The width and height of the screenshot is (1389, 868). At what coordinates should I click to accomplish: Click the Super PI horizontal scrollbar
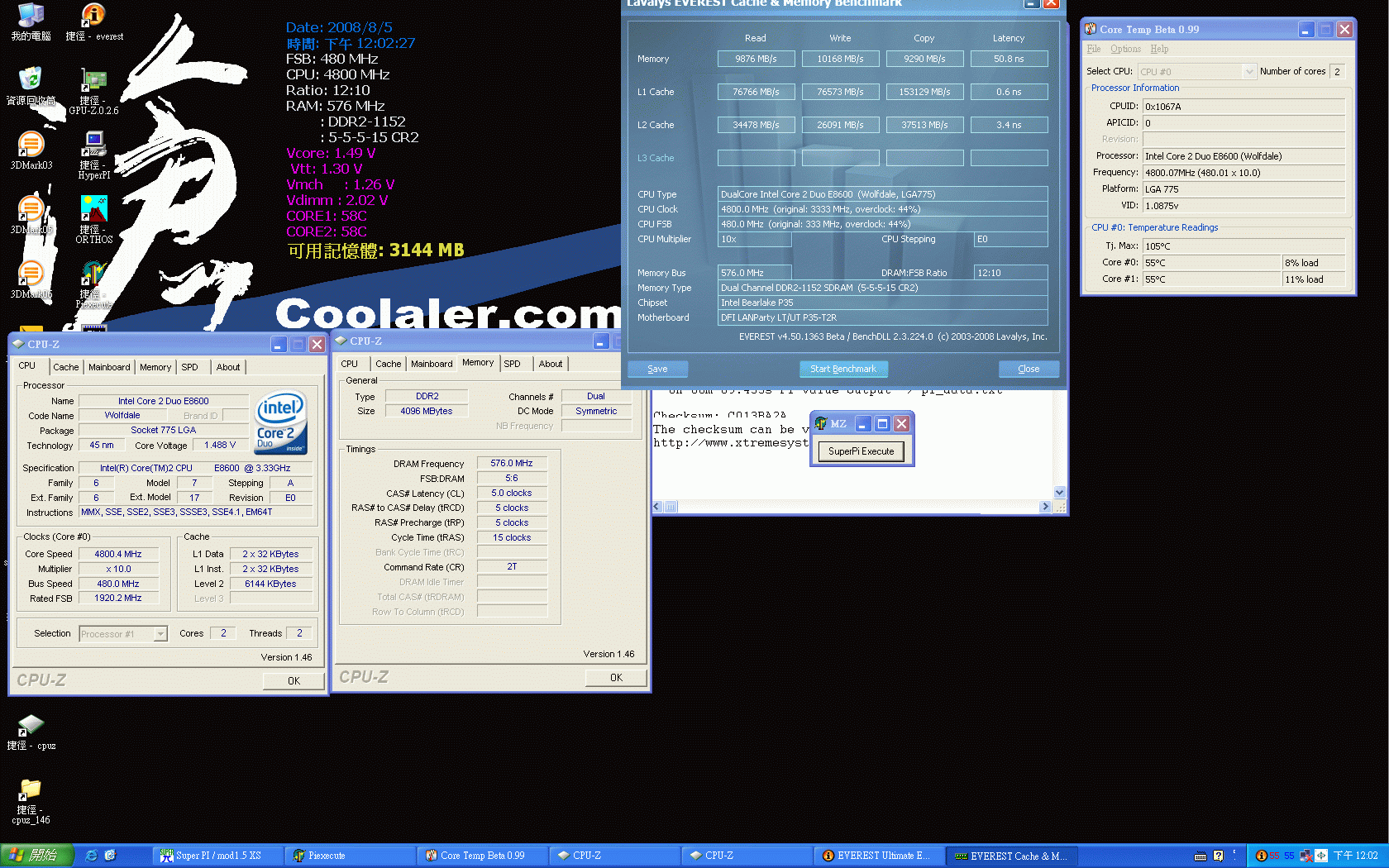click(852, 507)
